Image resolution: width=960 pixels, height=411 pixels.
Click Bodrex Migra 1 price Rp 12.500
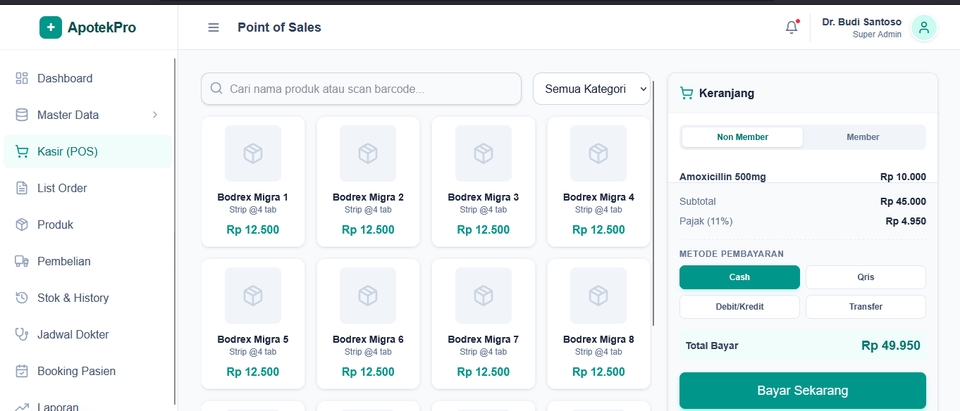pyautogui.click(x=253, y=230)
